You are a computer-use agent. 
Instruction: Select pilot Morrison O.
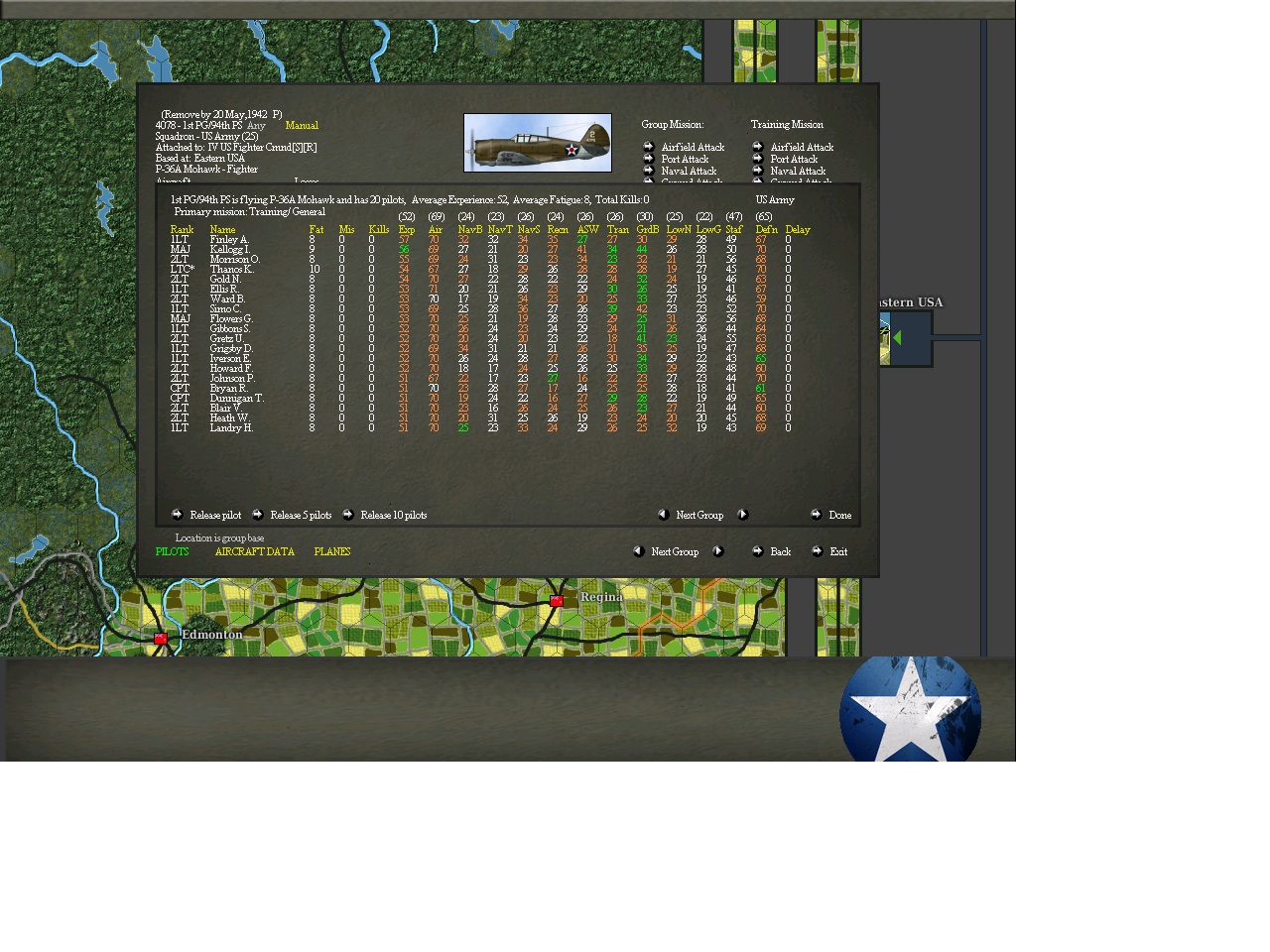235,260
